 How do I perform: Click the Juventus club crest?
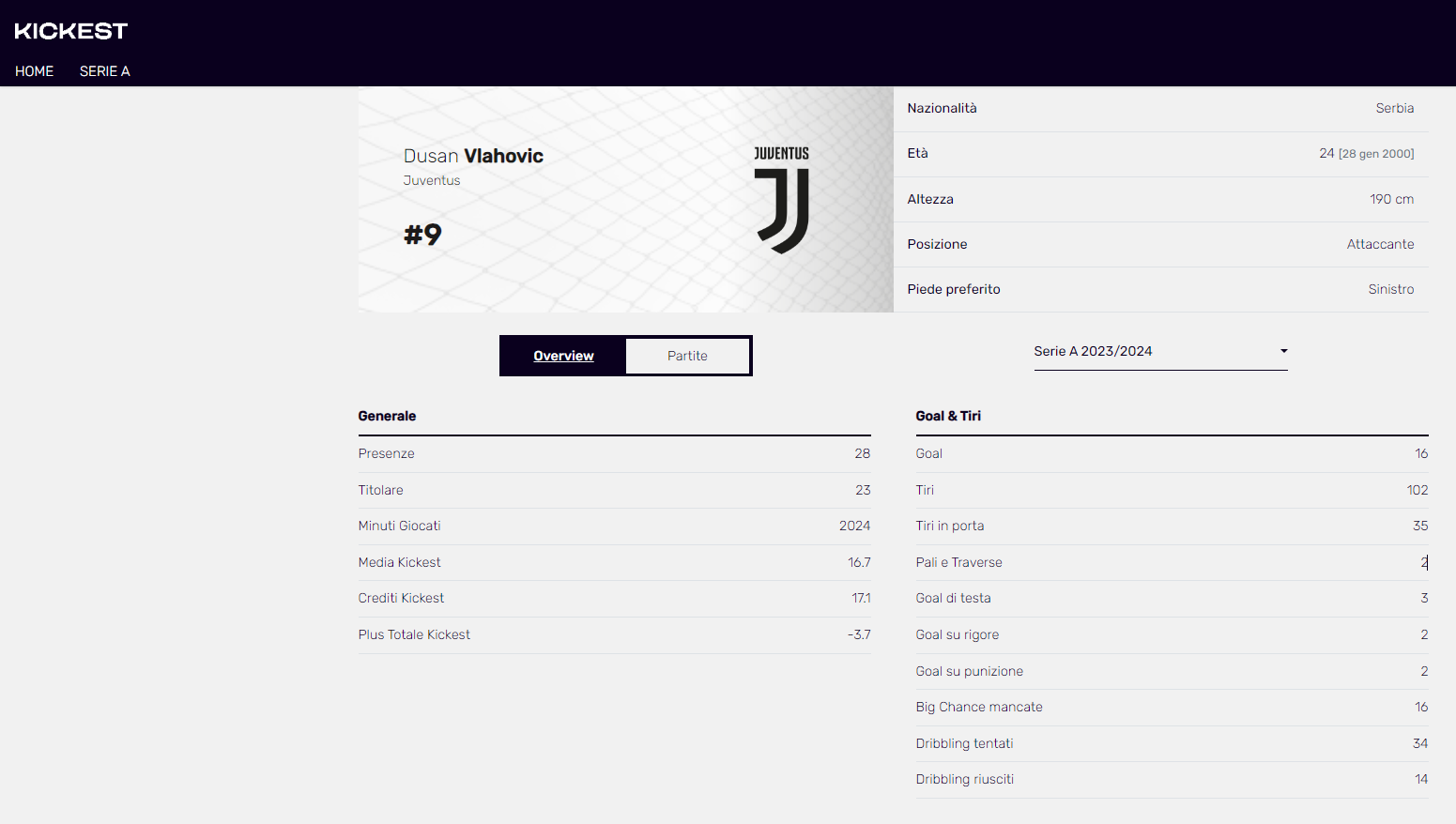782,200
